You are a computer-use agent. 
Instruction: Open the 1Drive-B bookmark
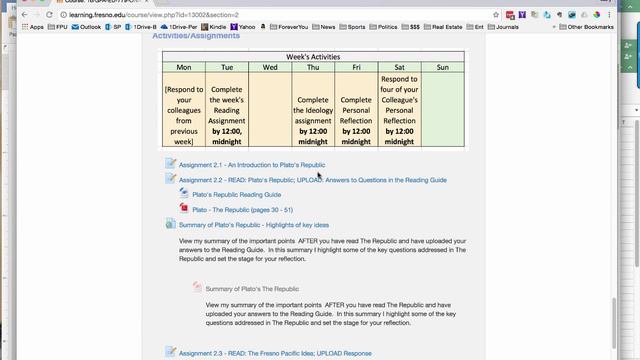click(x=141, y=27)
